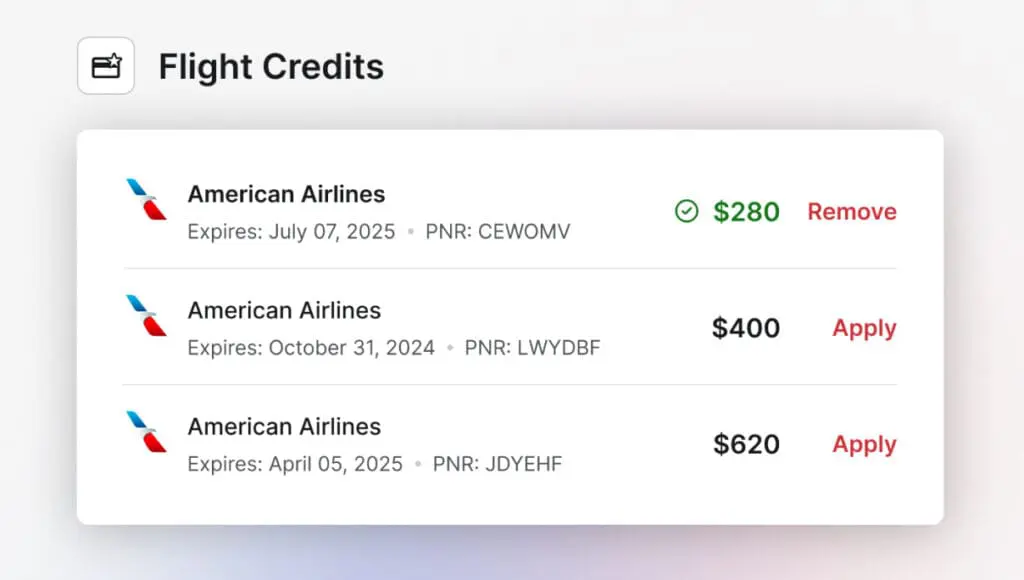Click the PNR: JDYEHF code
This screenshot has width=1024, height=580.
click(x=497, y=464)
